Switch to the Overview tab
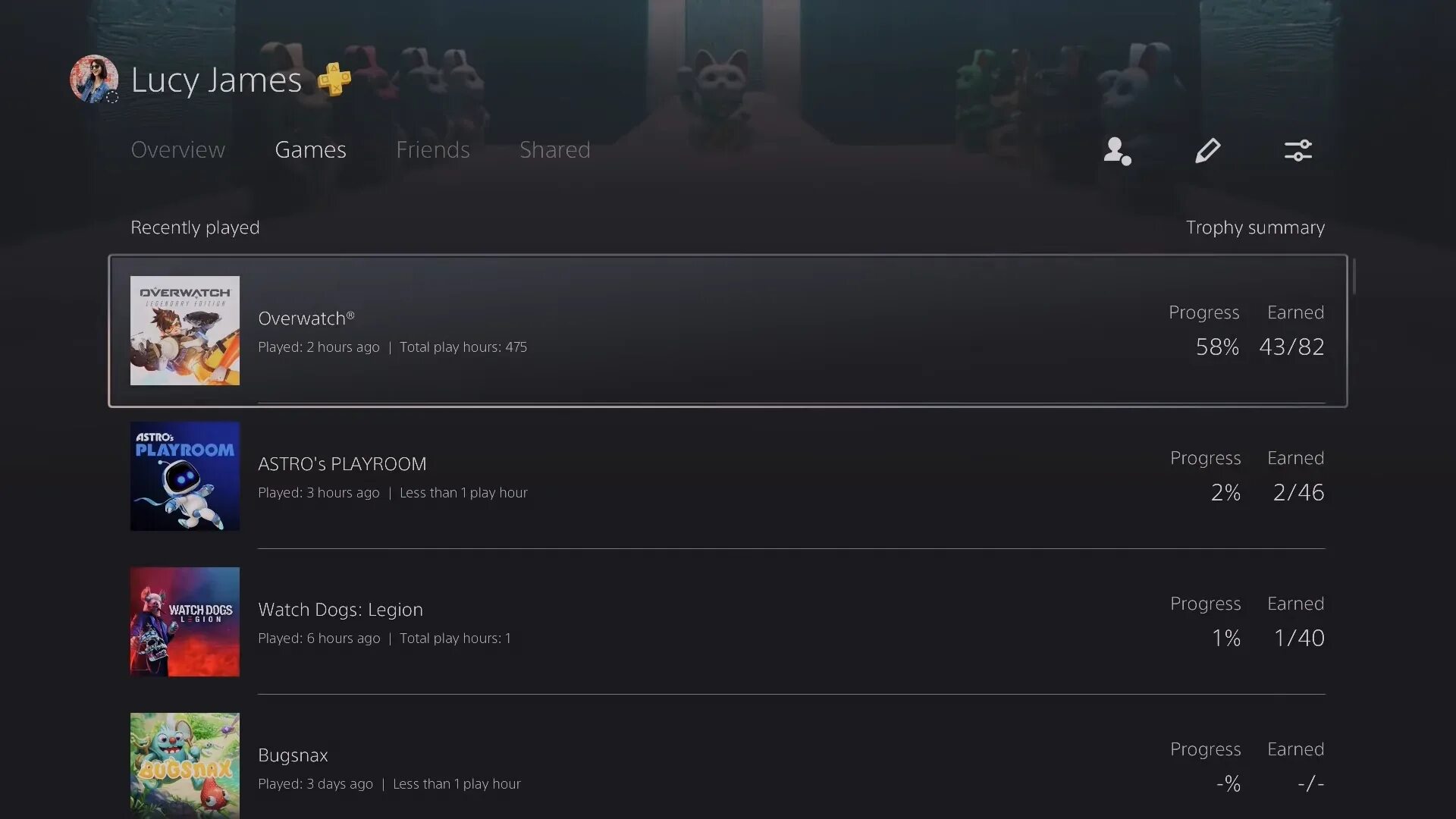 click(178, 150)
